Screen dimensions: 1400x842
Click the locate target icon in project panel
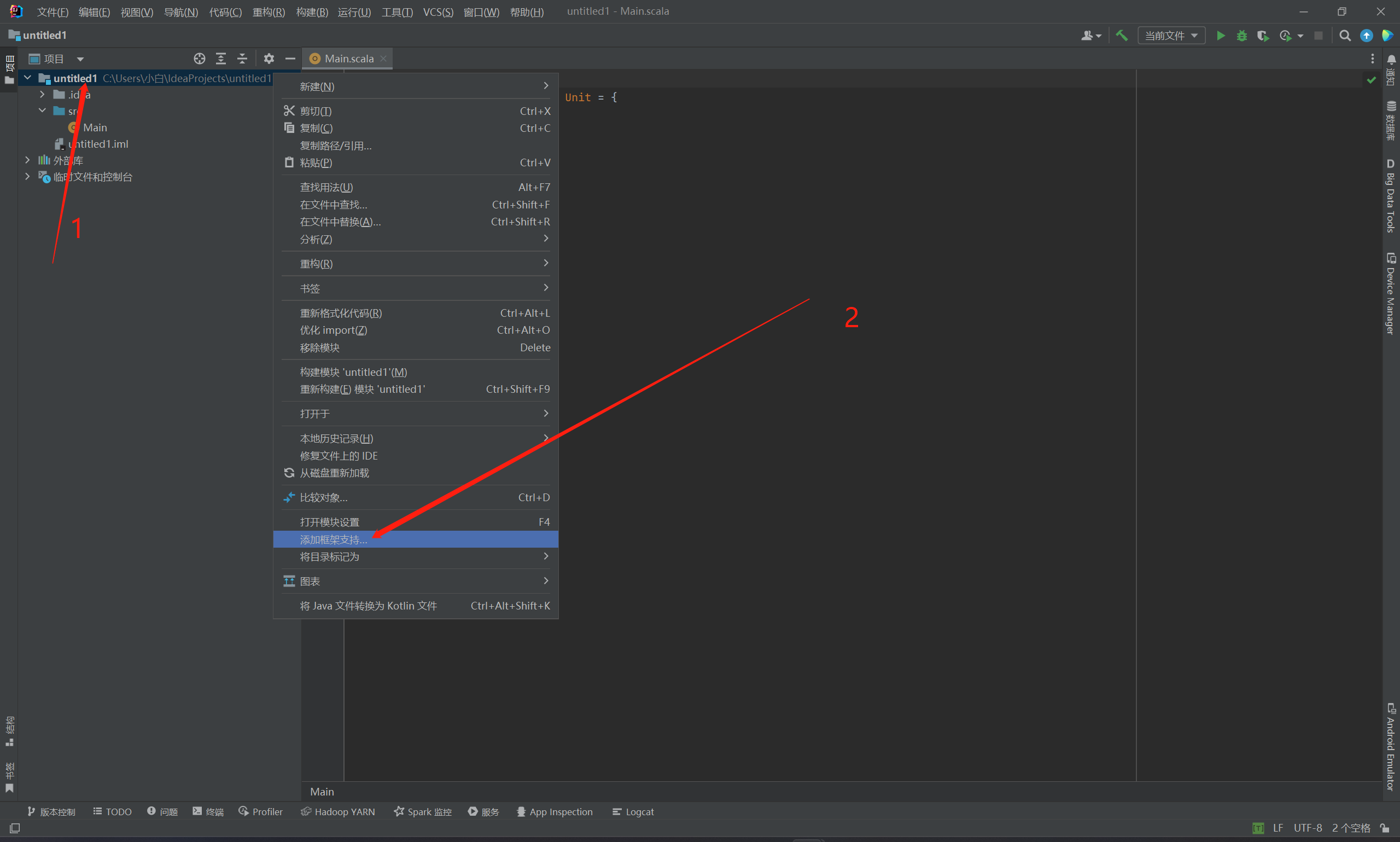point(199,59)
